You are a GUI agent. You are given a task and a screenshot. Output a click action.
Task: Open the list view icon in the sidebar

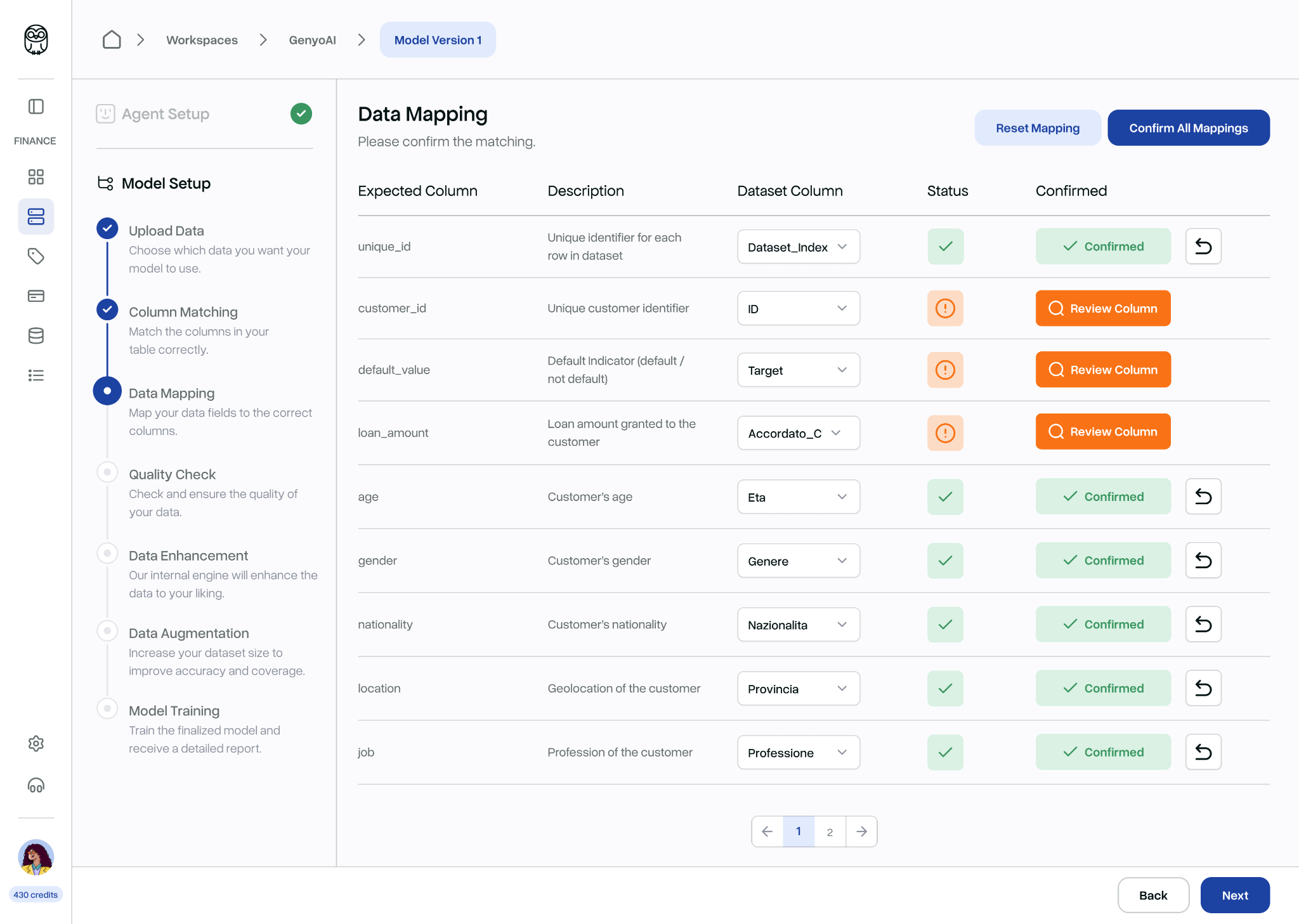coord(36,375)
